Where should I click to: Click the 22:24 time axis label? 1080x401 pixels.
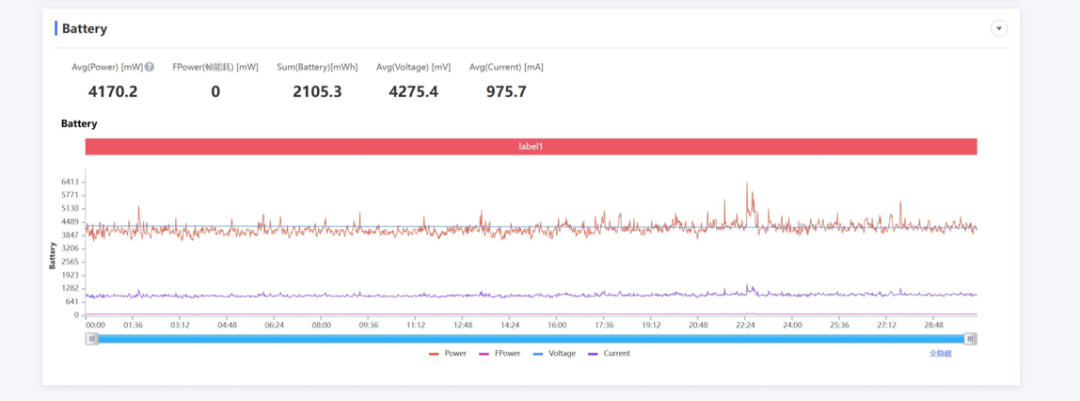point(746,325)
